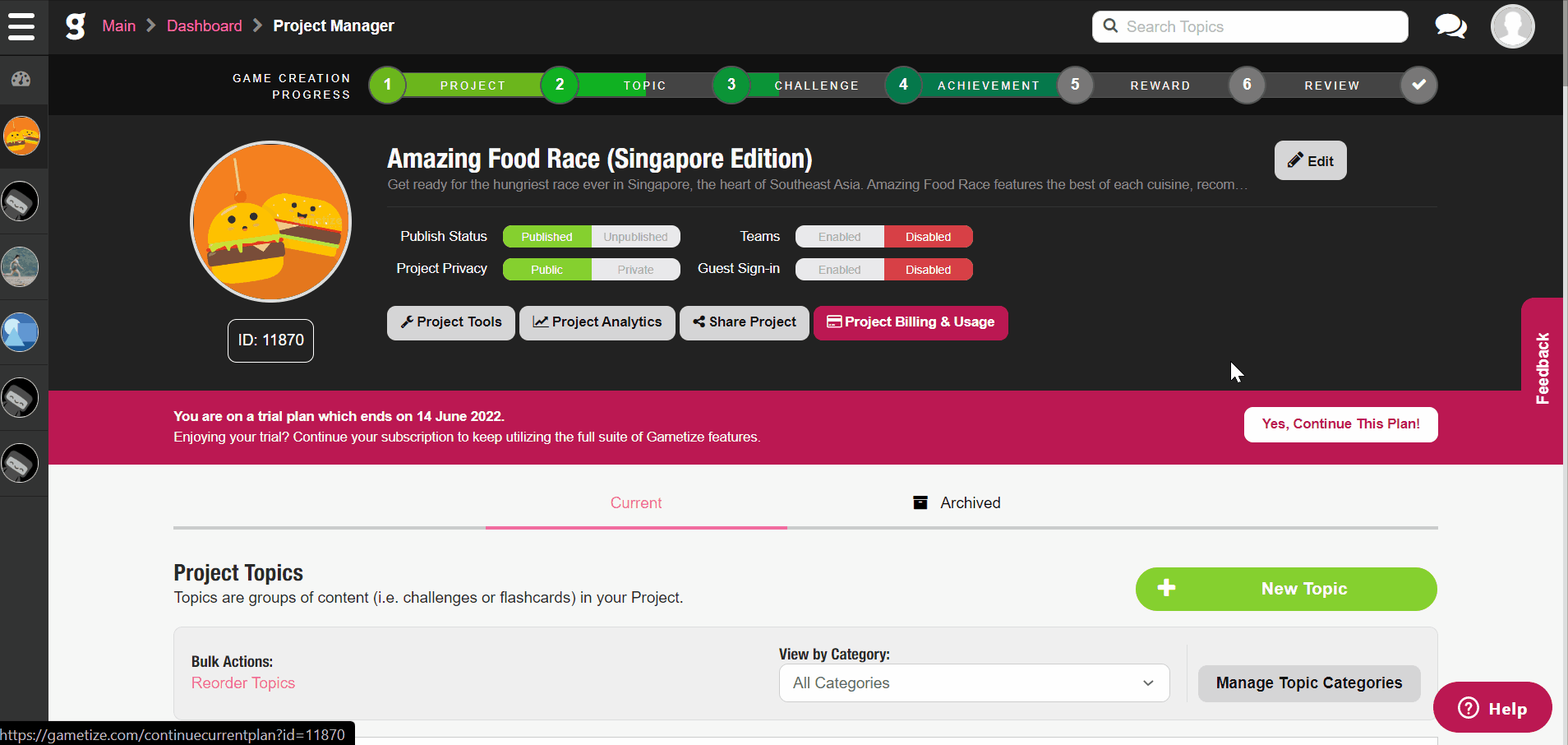Viewport: 1568px width, 745px height.
Task: Click Share Project button
Action: (x=745, y=322)
